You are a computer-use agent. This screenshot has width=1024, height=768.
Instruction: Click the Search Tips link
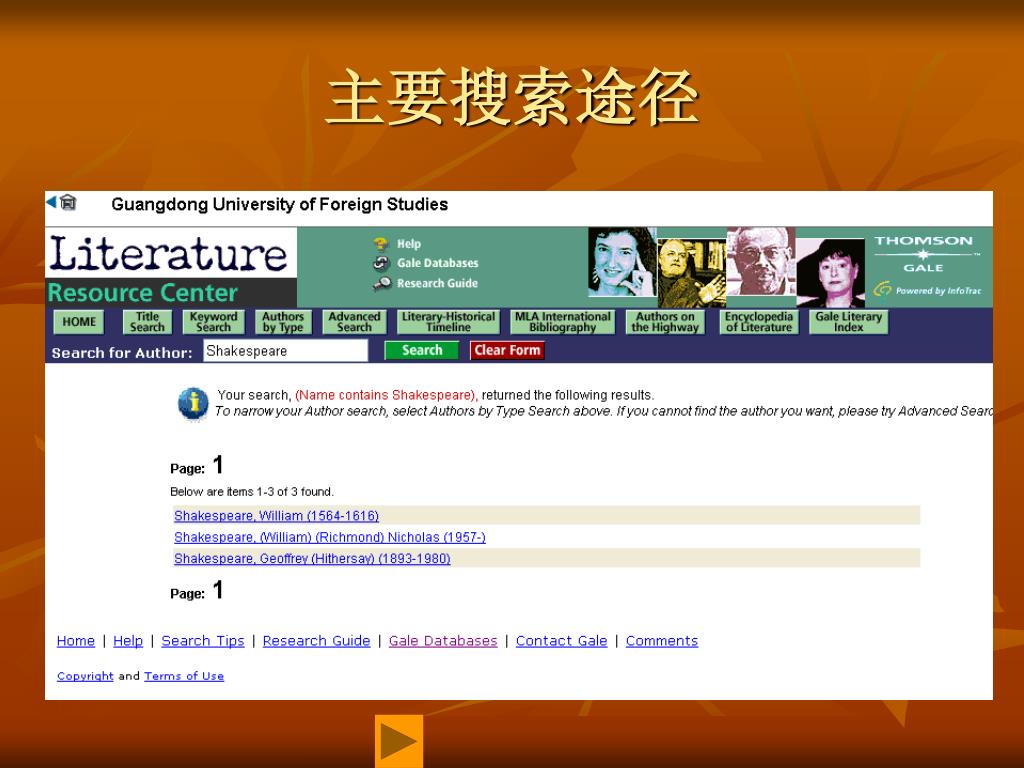tap(203, 641)
